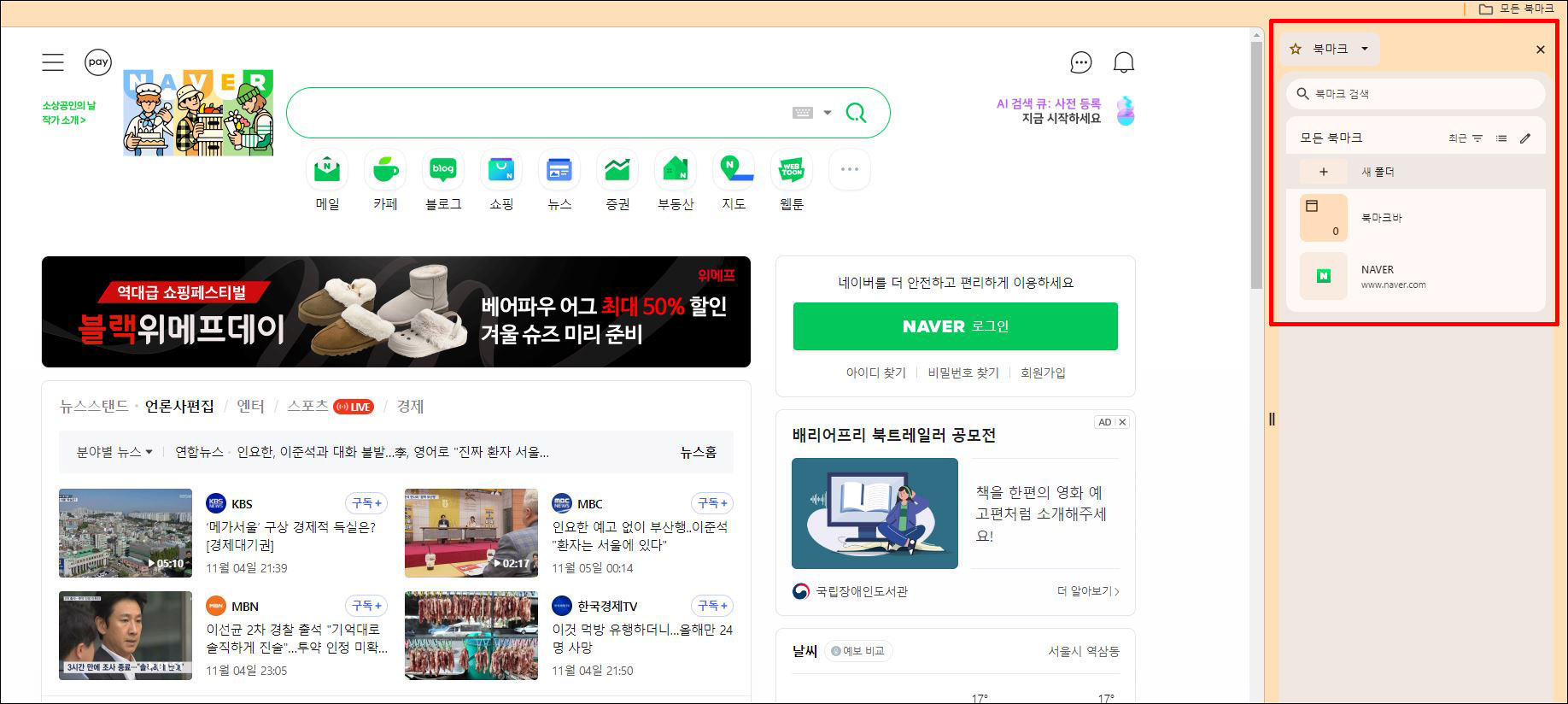Open the 지도 shortcut icon

pos(734,169)
